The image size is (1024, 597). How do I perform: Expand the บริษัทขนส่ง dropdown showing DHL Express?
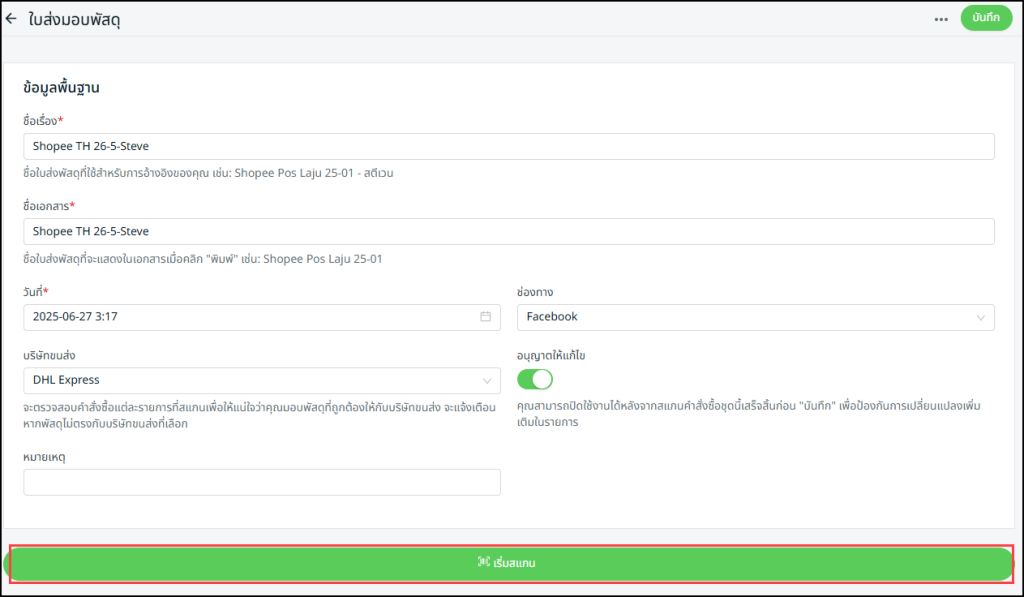pyautogui.click(x=250, y=380)
